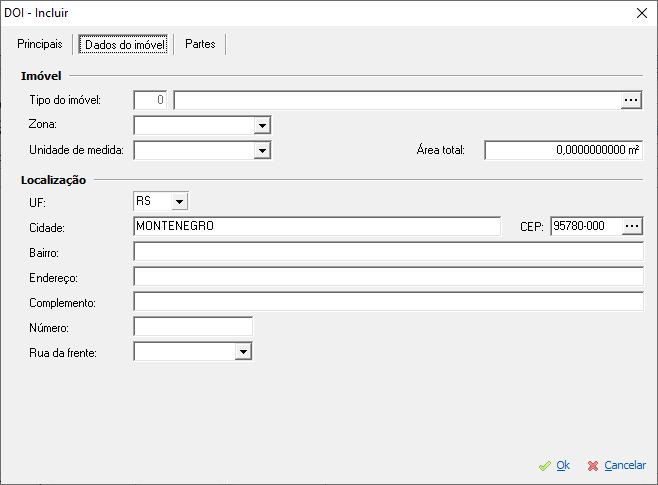
Task: Click the CEP input field
Action: (x=584, y=227)
